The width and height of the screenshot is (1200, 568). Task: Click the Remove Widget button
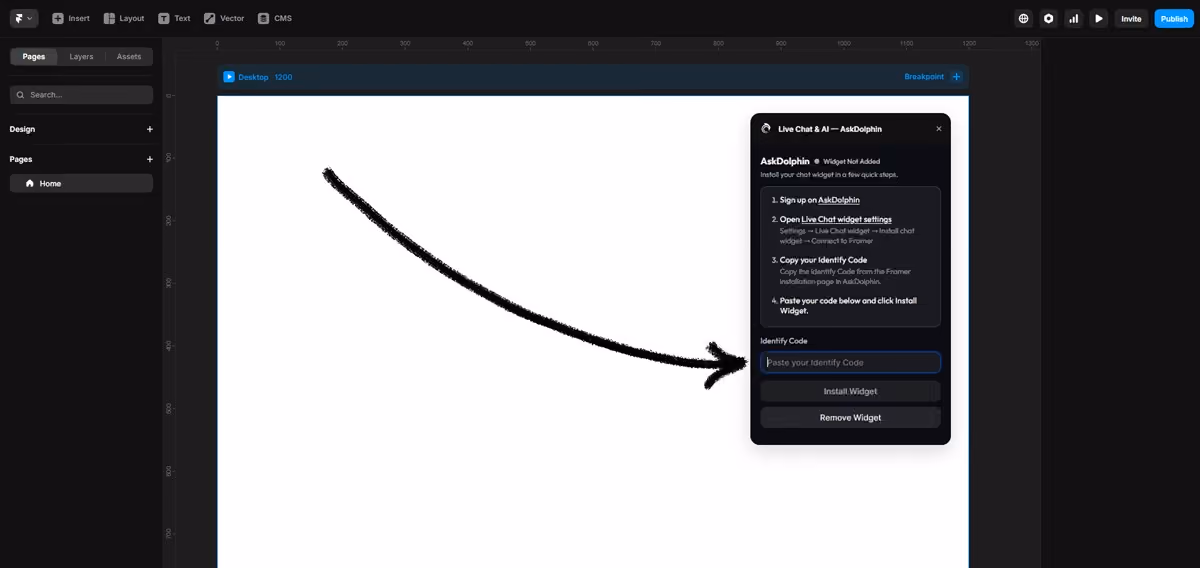[850, 417]
